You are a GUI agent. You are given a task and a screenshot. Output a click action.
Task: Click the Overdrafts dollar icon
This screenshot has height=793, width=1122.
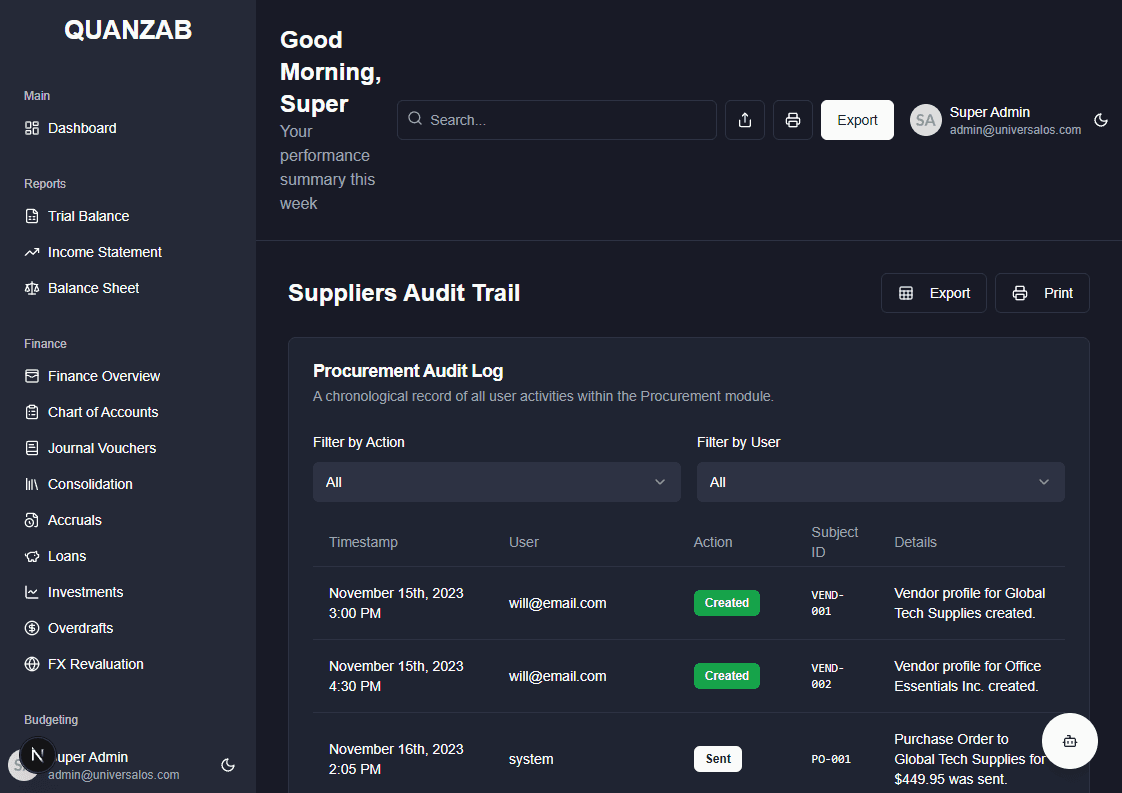[31, 628]
